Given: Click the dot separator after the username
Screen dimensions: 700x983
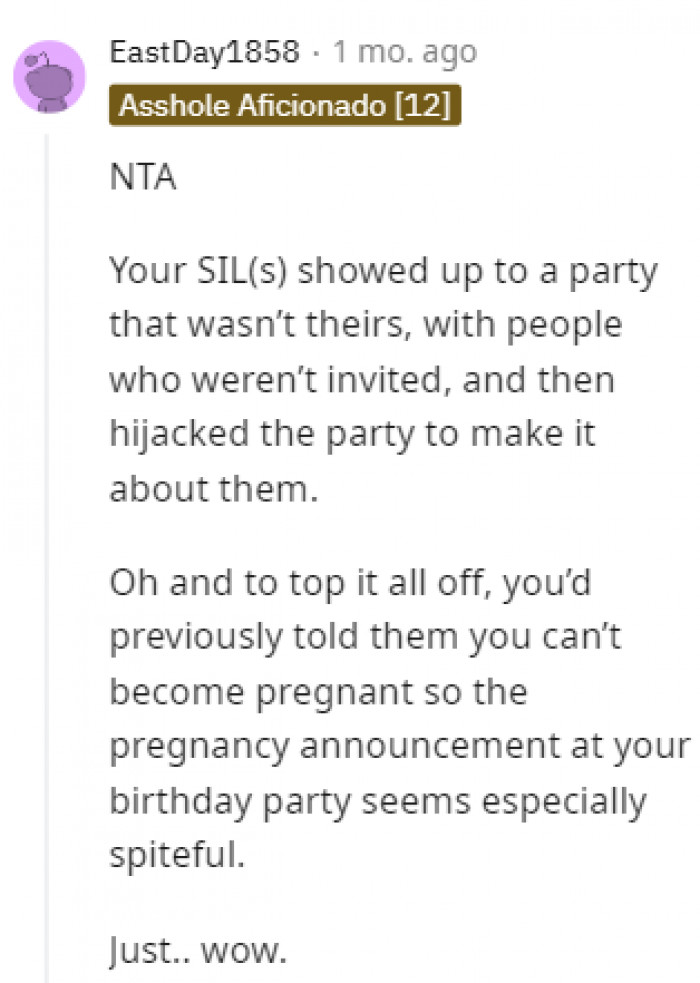Looking at the screenshot, I should [315, 52].
